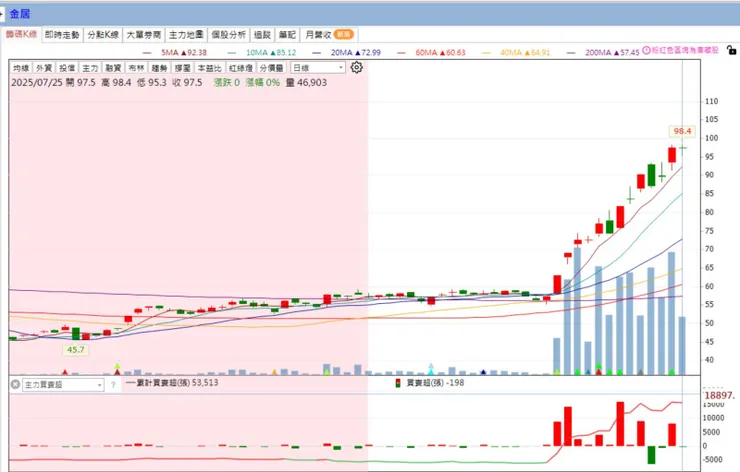740x472 pixels.
Task: Toggle the 籌碼 overlay button
Action: coord(183,68)
